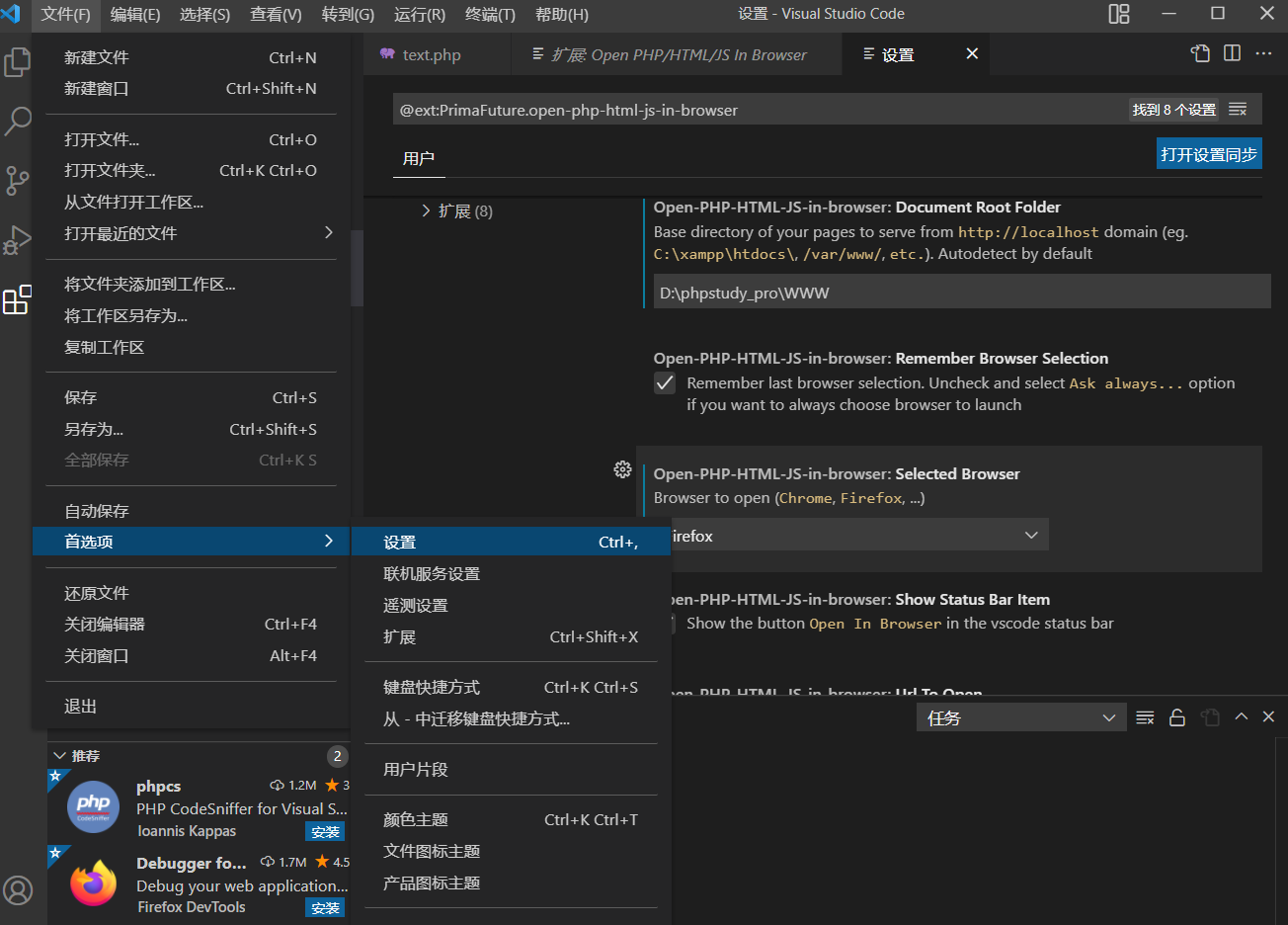Viewport: 1288px width, 925px height.
Task: Open the 终端(T) menu
Action: pos(490,14)
